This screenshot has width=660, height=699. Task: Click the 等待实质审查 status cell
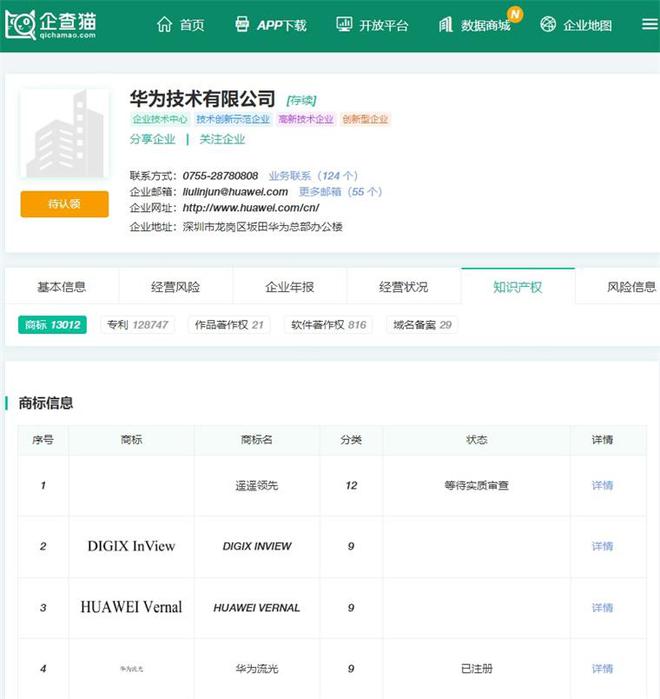coord(476,485)
